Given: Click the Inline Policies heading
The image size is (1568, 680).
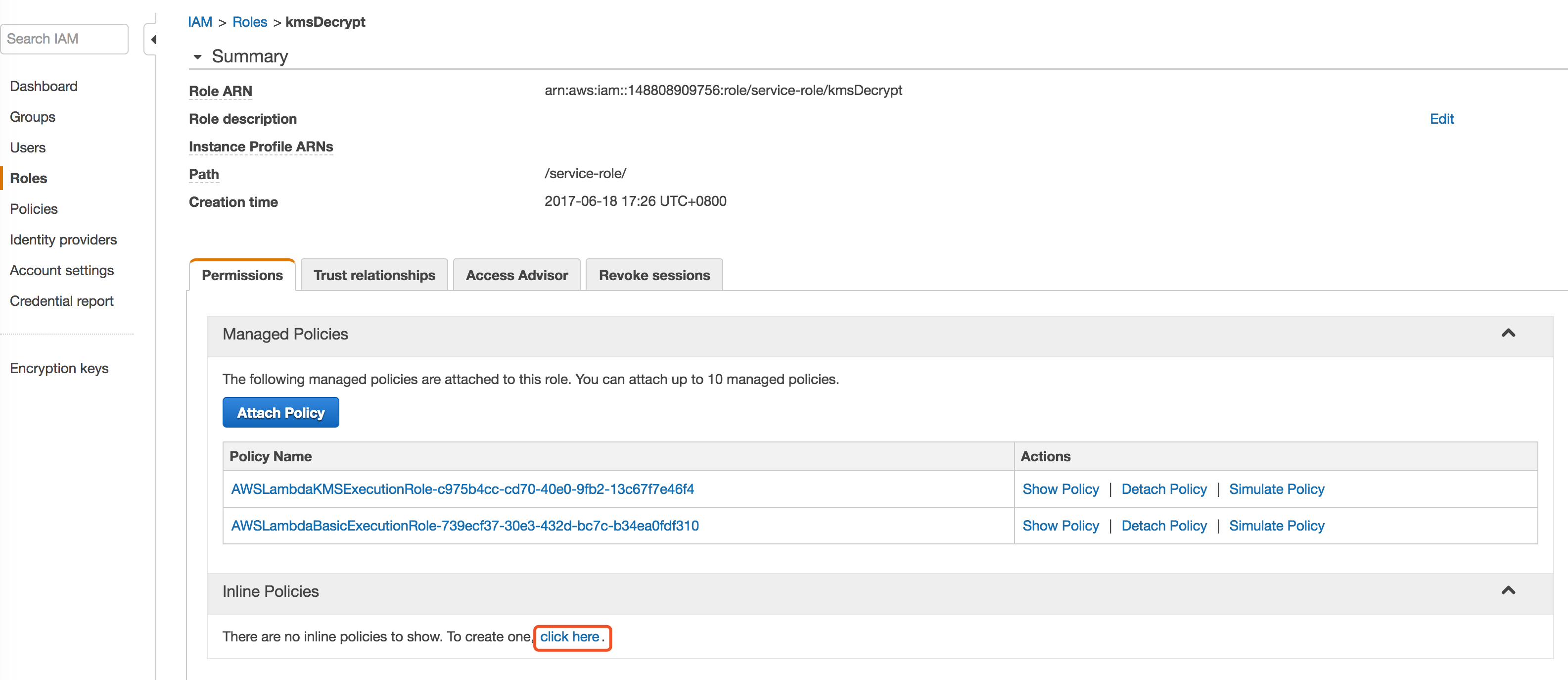Looking at the screenshot, I should click(270, 592).
